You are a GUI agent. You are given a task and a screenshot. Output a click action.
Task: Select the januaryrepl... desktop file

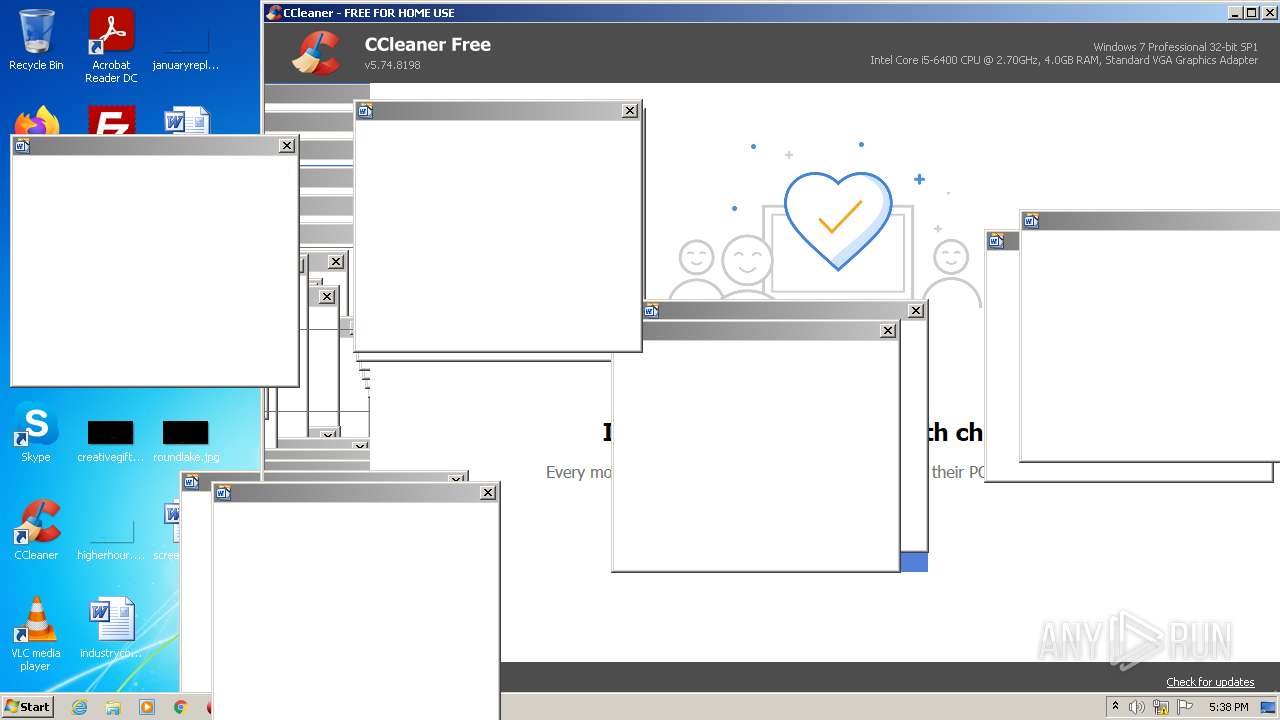point(186,46)
